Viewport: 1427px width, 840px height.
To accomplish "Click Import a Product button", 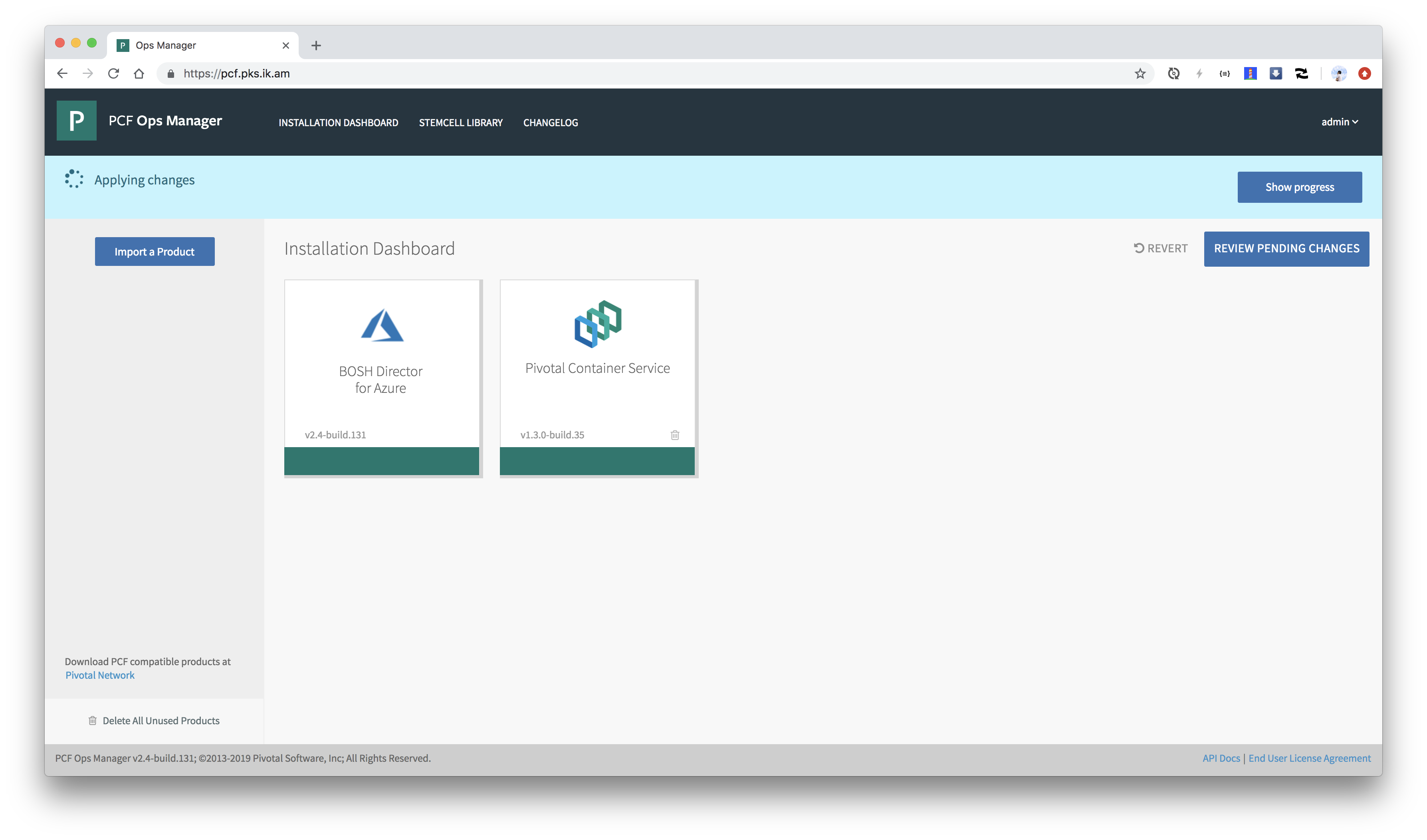I will 155,251.
